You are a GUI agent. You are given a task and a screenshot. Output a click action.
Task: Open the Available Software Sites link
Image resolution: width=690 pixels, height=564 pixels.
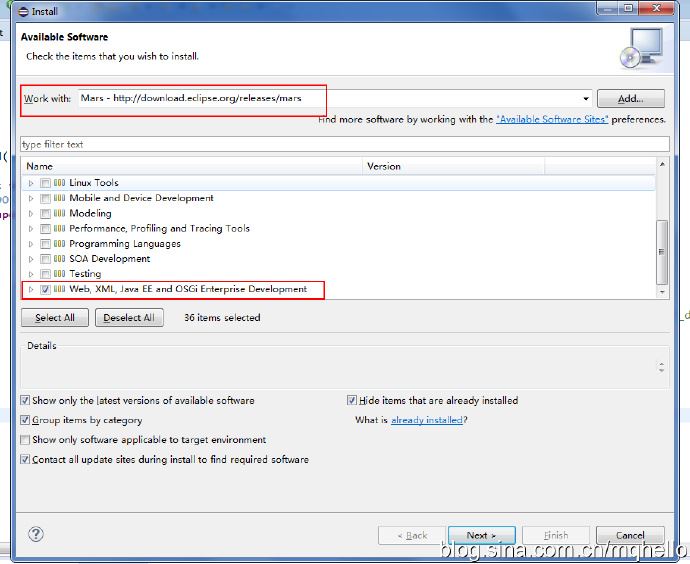(x=552, y=120)
